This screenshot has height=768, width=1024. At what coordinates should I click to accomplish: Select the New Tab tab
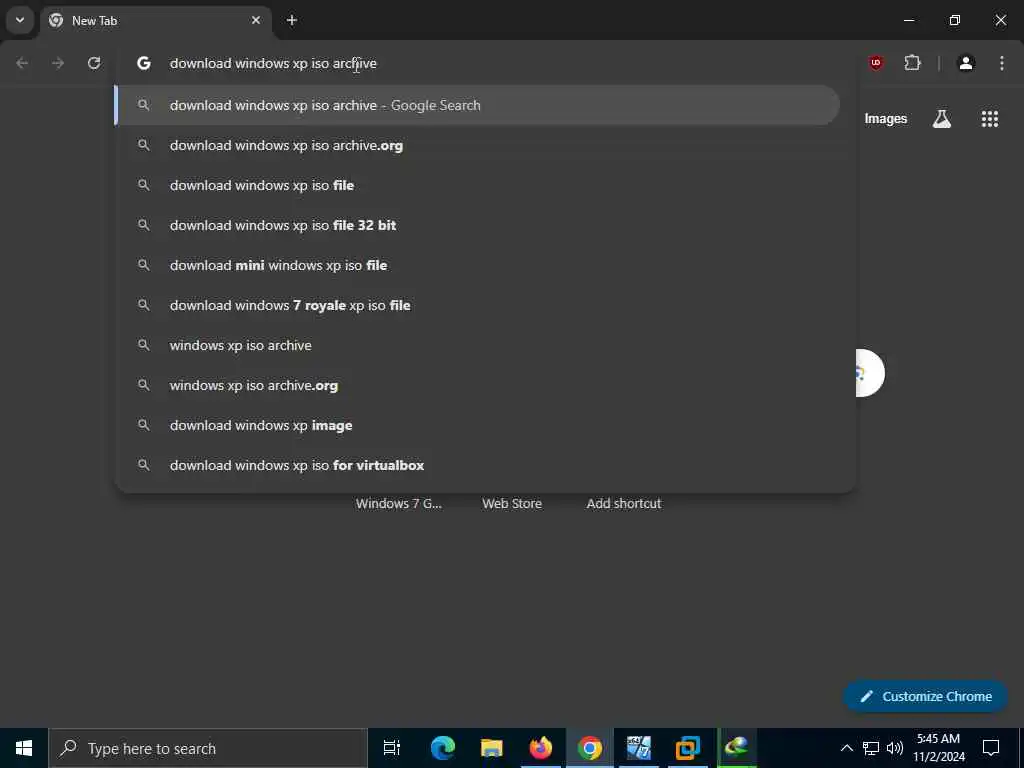click(157, 21)
